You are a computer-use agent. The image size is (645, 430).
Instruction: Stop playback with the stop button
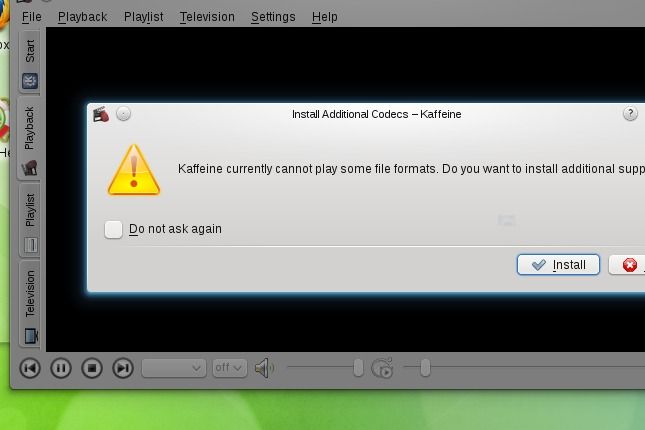(x=92, y=368)
